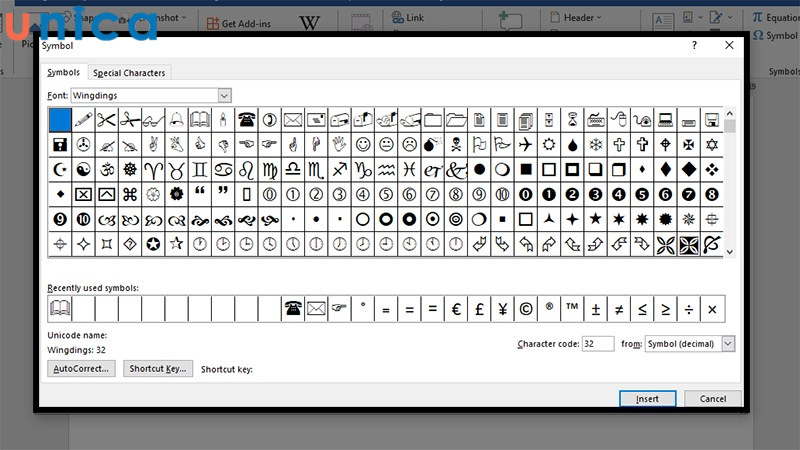Image resolution: width=800 pixels, height=450 pixels.
Task: Click Symbol button in Word ribbon
Action: point(775,35)
